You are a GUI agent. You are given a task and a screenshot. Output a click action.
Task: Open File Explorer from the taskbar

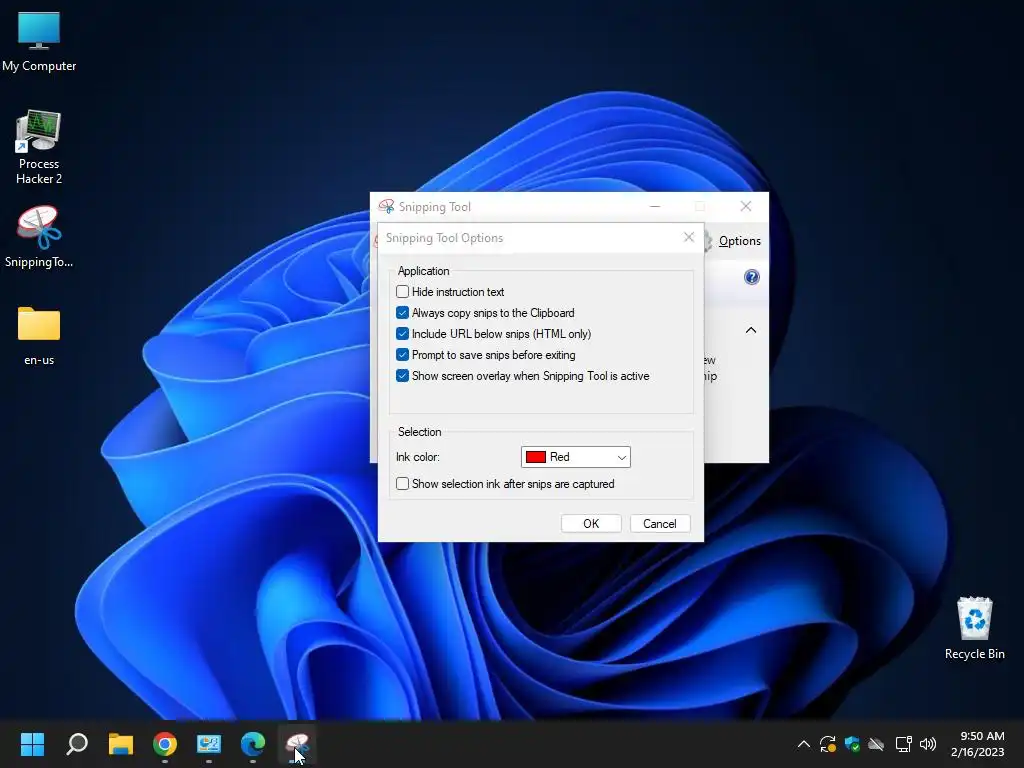pyautogui.click(x=121, y=744)
